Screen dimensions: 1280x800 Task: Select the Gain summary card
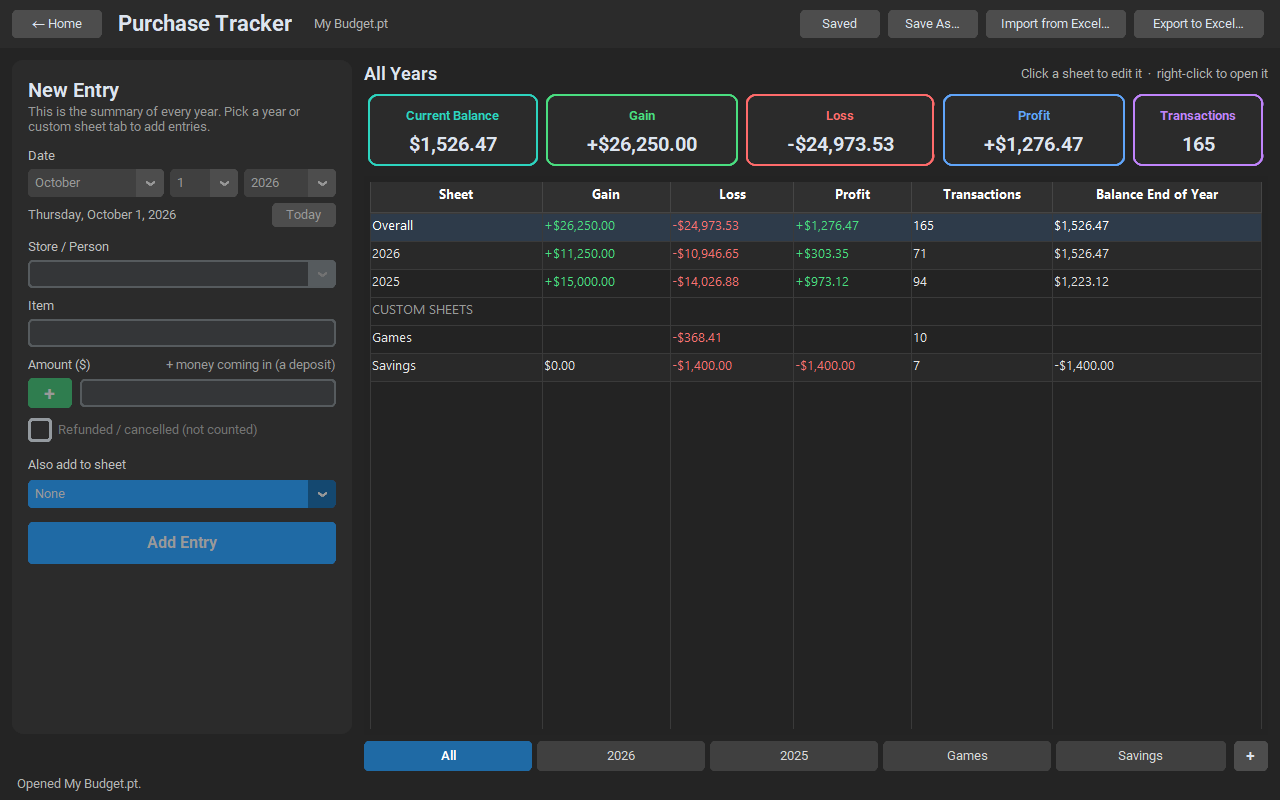click(x=642, y=130)
